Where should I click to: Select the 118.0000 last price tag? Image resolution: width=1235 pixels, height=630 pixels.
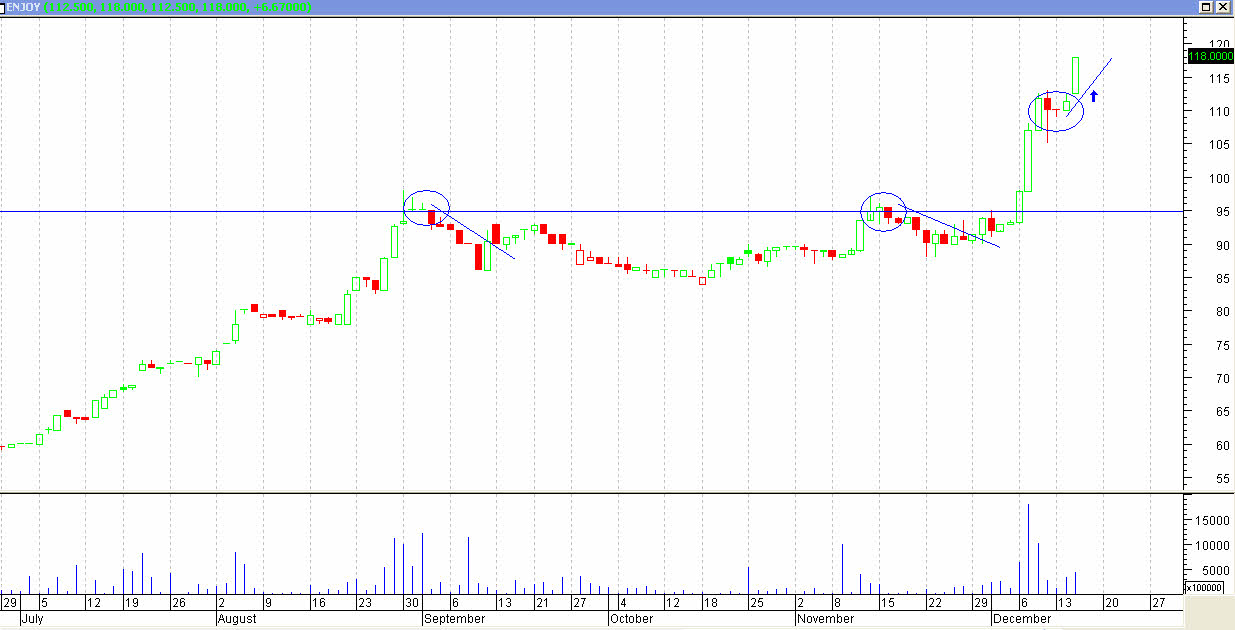click(1209, 57)
